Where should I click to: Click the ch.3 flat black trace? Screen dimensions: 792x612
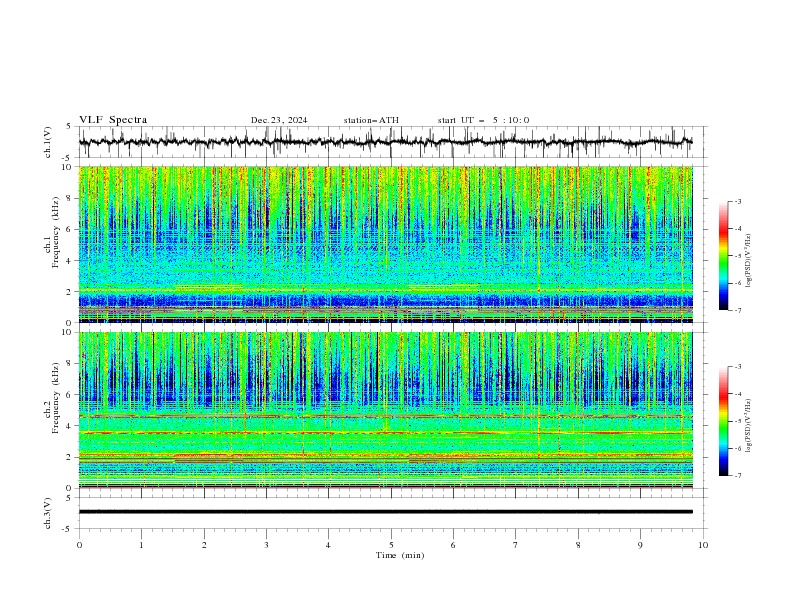point(386,512)
